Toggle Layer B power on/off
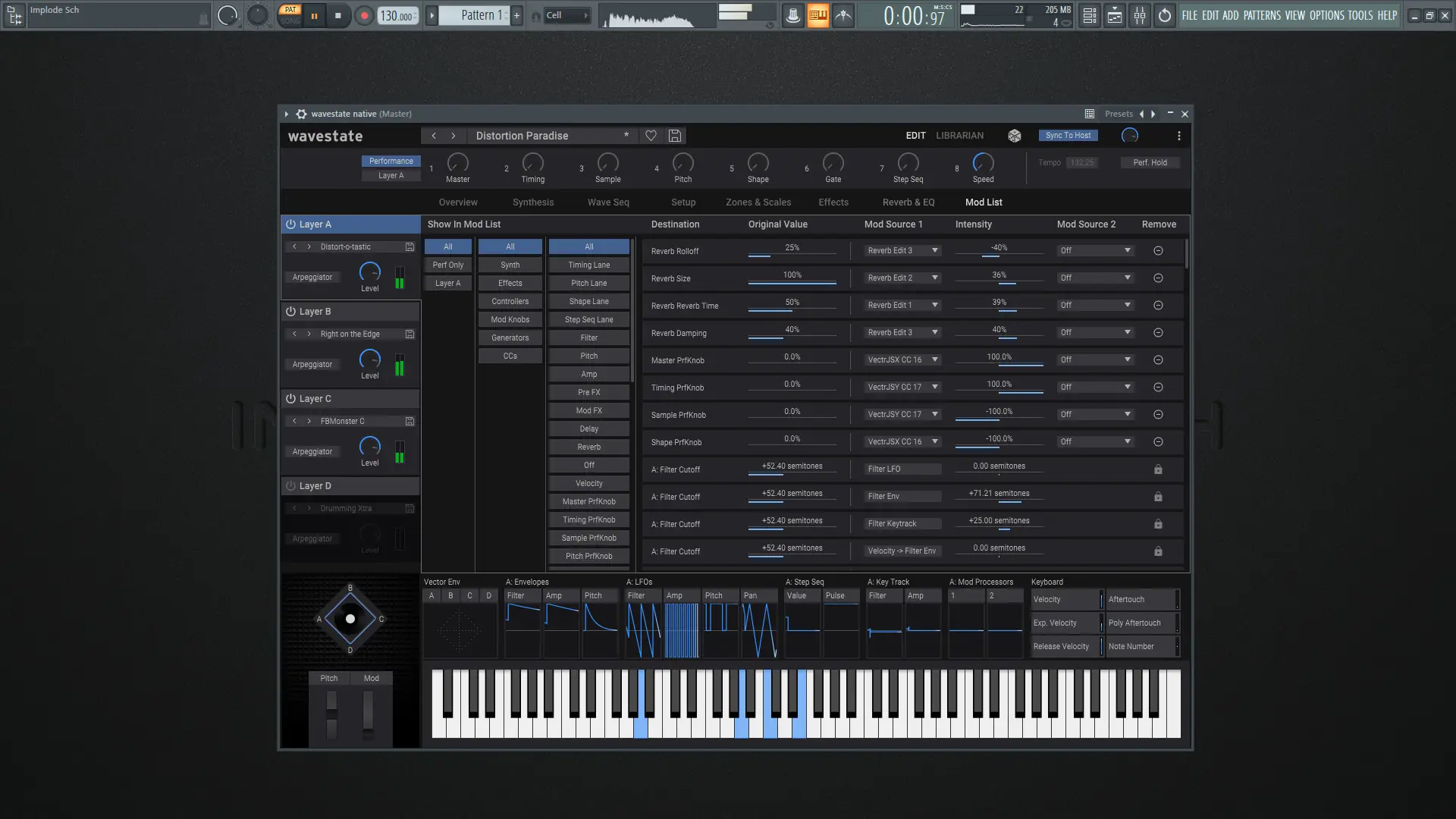The image size is (1456, 819). [x=290, y=312]
